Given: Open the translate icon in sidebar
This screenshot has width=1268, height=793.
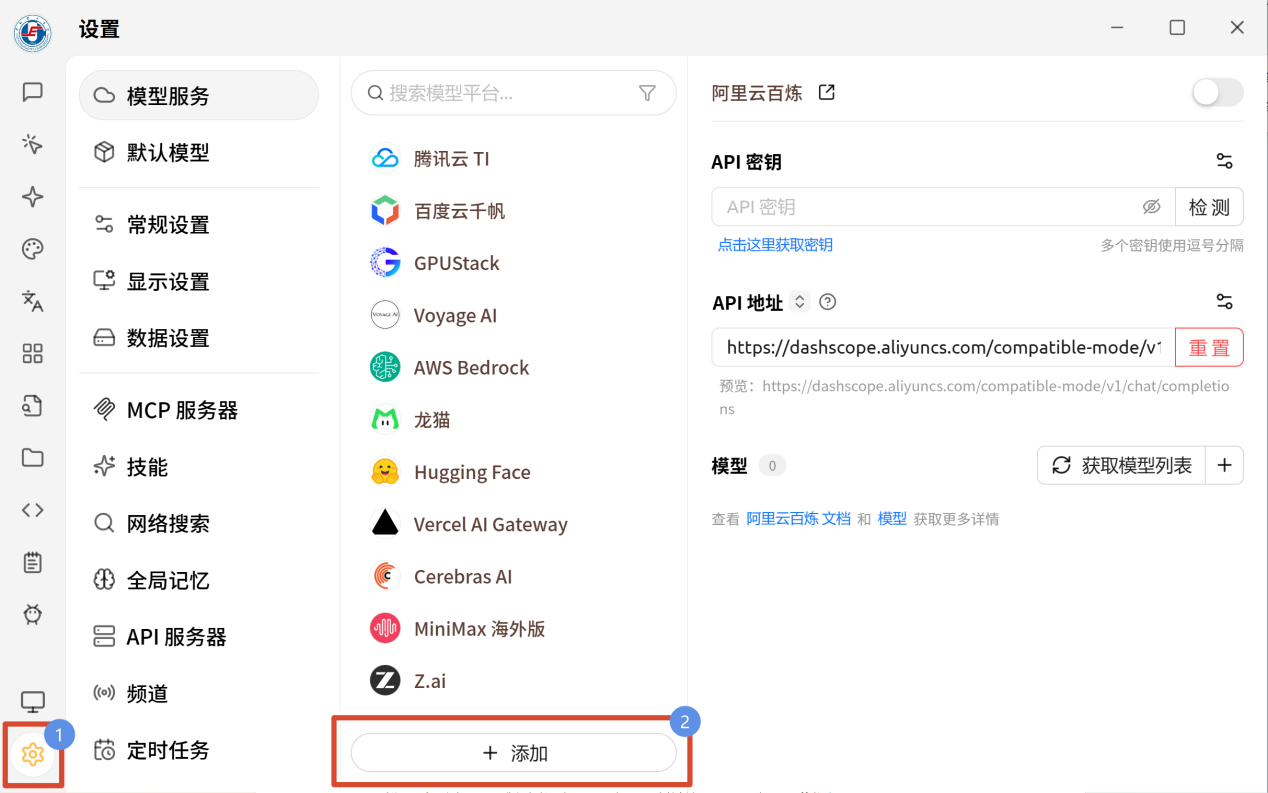Looking at the screenshot, I should pos(33,301).
